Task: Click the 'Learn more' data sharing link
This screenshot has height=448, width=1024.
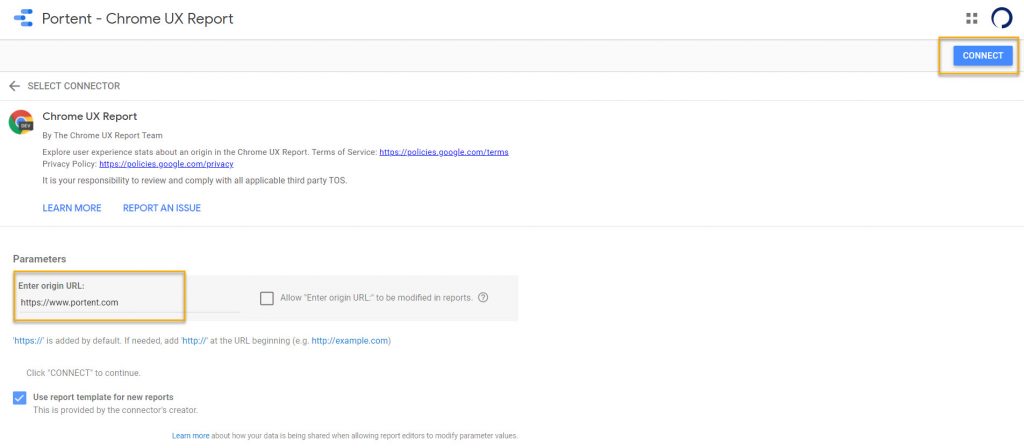Action: click(x=190, y=436)
